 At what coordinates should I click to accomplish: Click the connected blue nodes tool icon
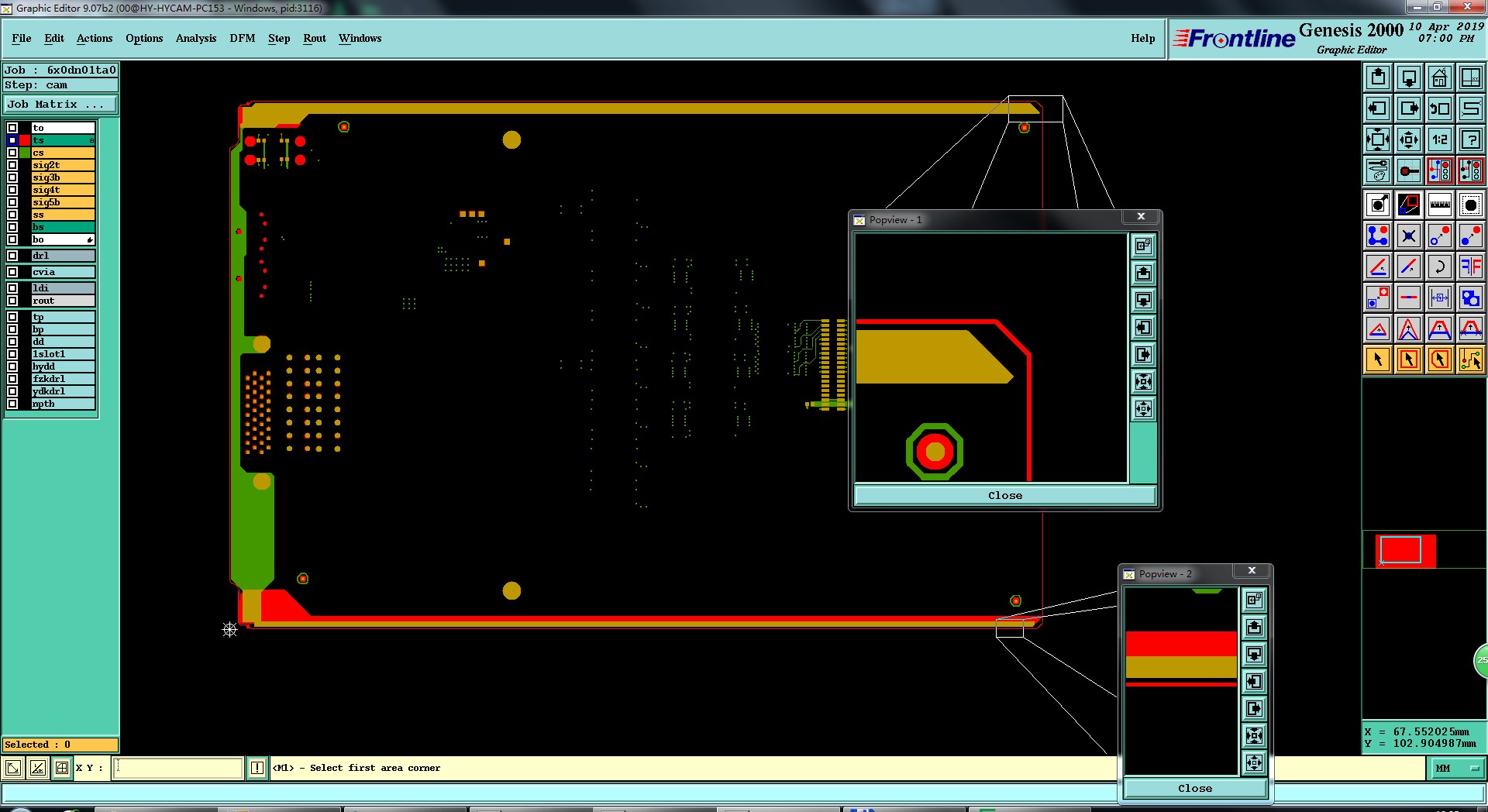(x=1378, y=236)
